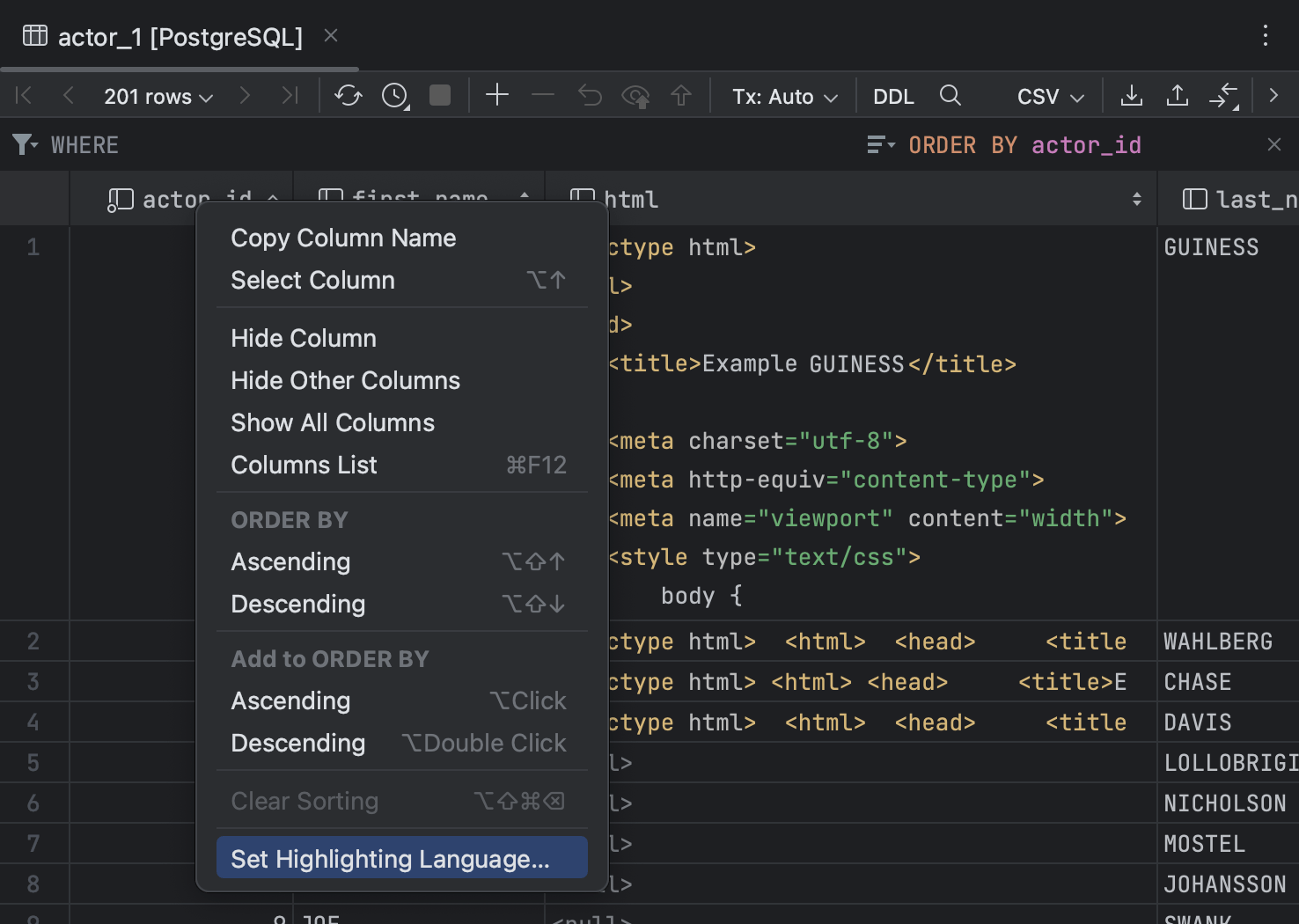The width and height of the screenshot is (1299, 924).
Task: Clear the ORDER BY actor_id sorting with X
Action: [x=1274, y=144]
